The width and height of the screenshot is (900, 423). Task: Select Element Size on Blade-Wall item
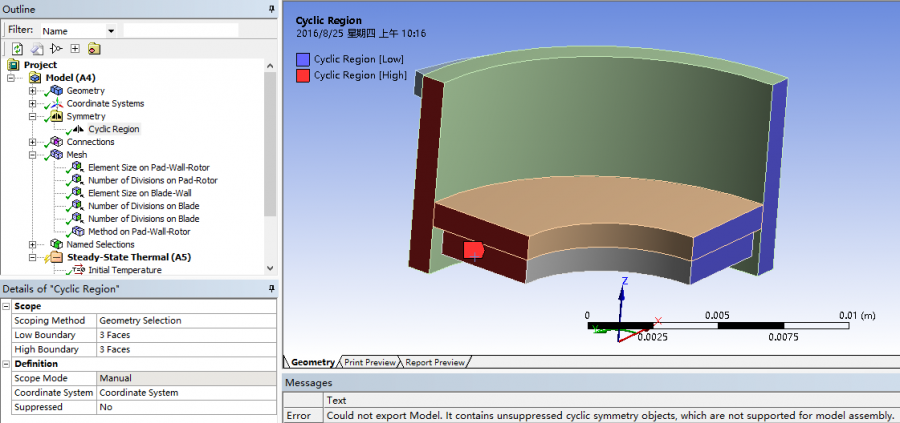[x=139, y=193]
